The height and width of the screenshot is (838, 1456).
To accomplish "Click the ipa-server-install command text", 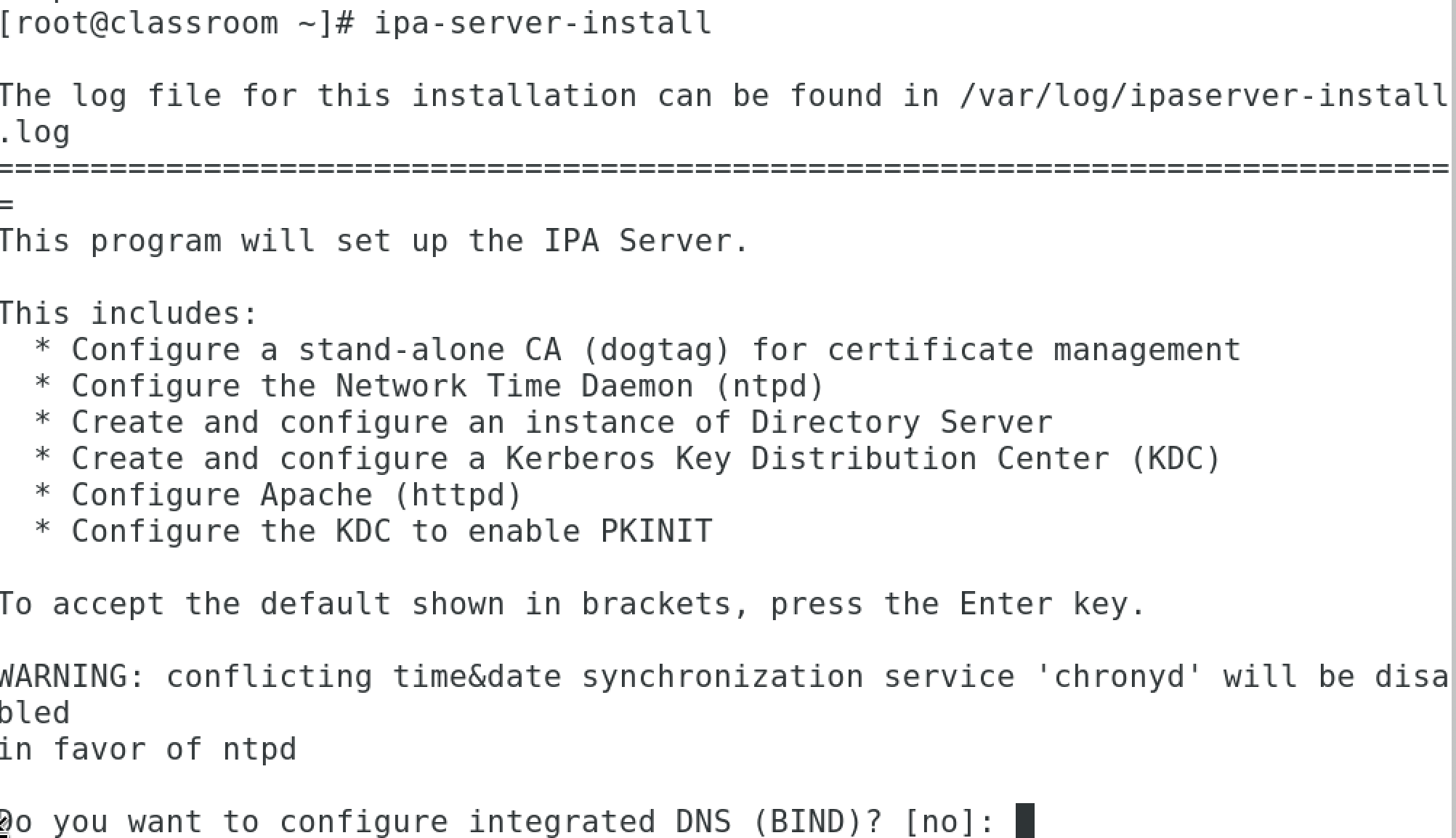I will (543, 23).
